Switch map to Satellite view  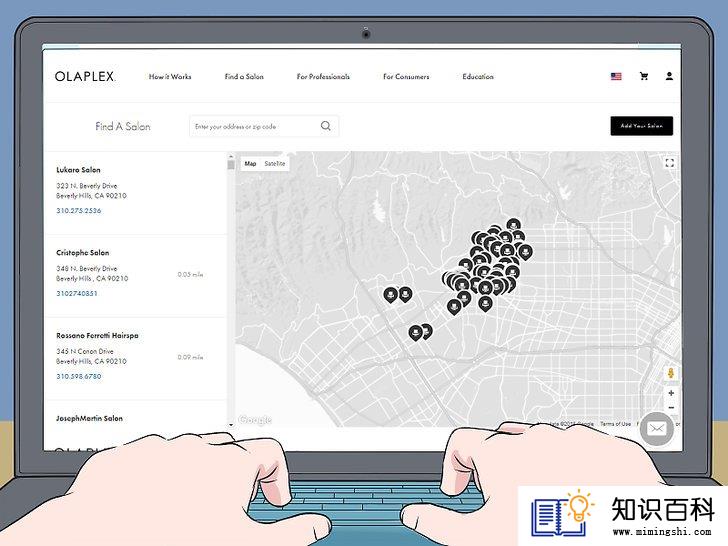pyautogui.click(x=275, y=163)
